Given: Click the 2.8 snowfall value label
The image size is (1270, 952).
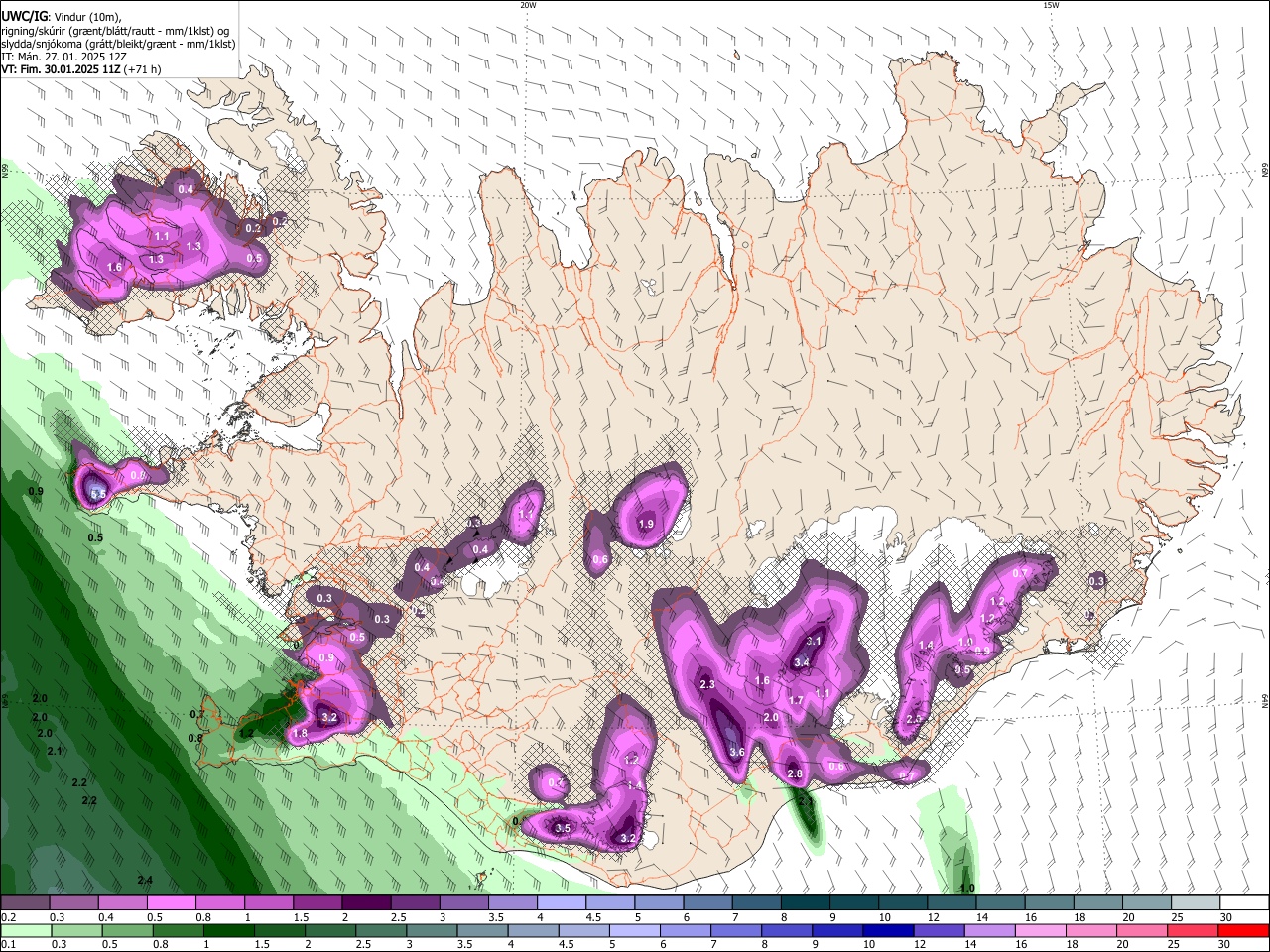Looking at the screenshot, I should pos(795,773).
